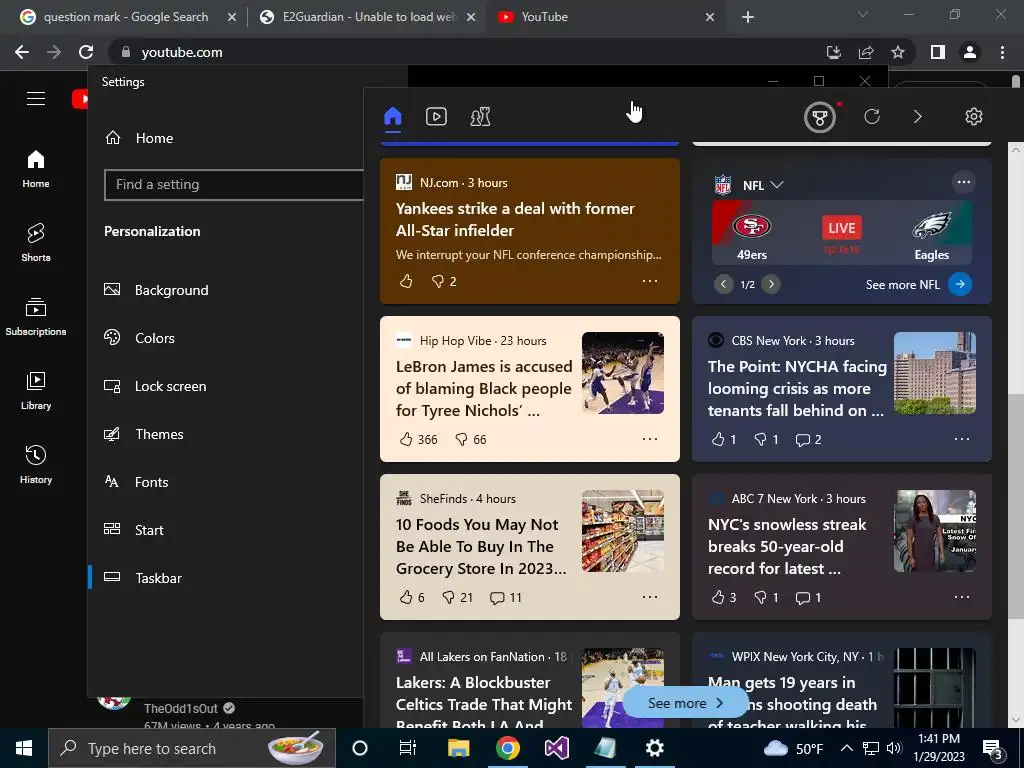Switch to question mark Google Search tab

coord(126,17)
